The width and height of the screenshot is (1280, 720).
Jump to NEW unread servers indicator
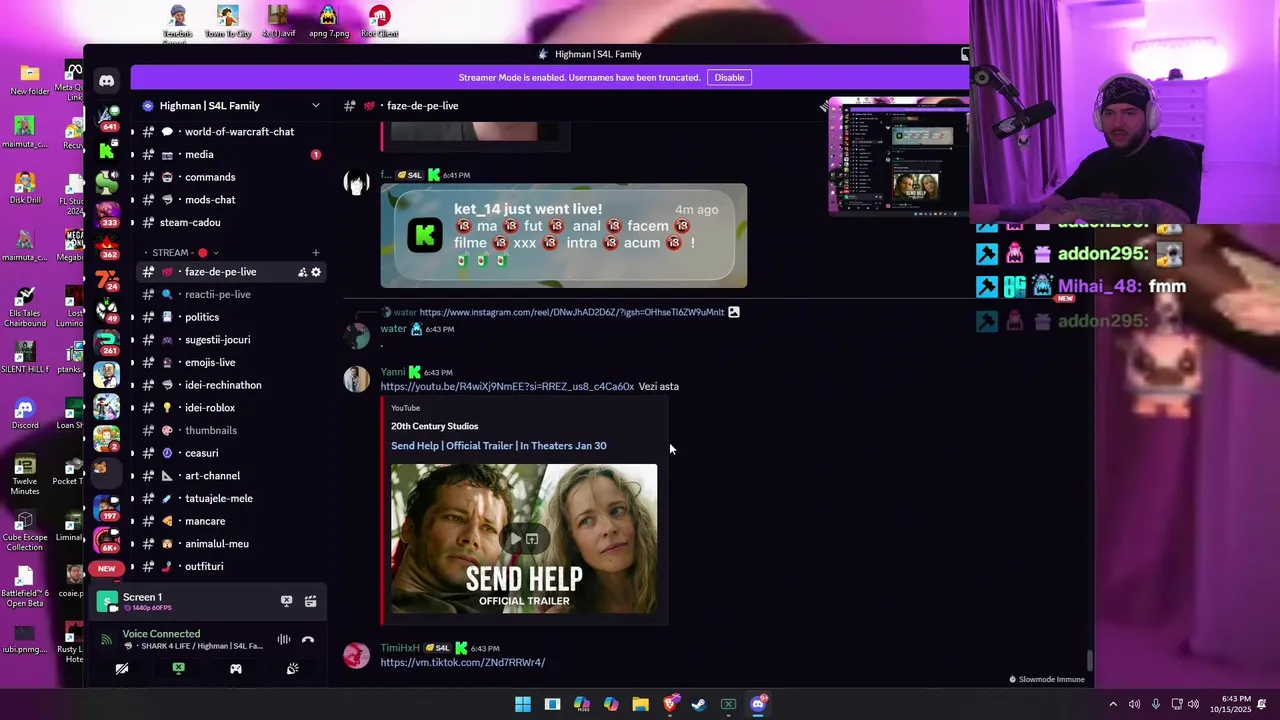click(x=106, y=568)
